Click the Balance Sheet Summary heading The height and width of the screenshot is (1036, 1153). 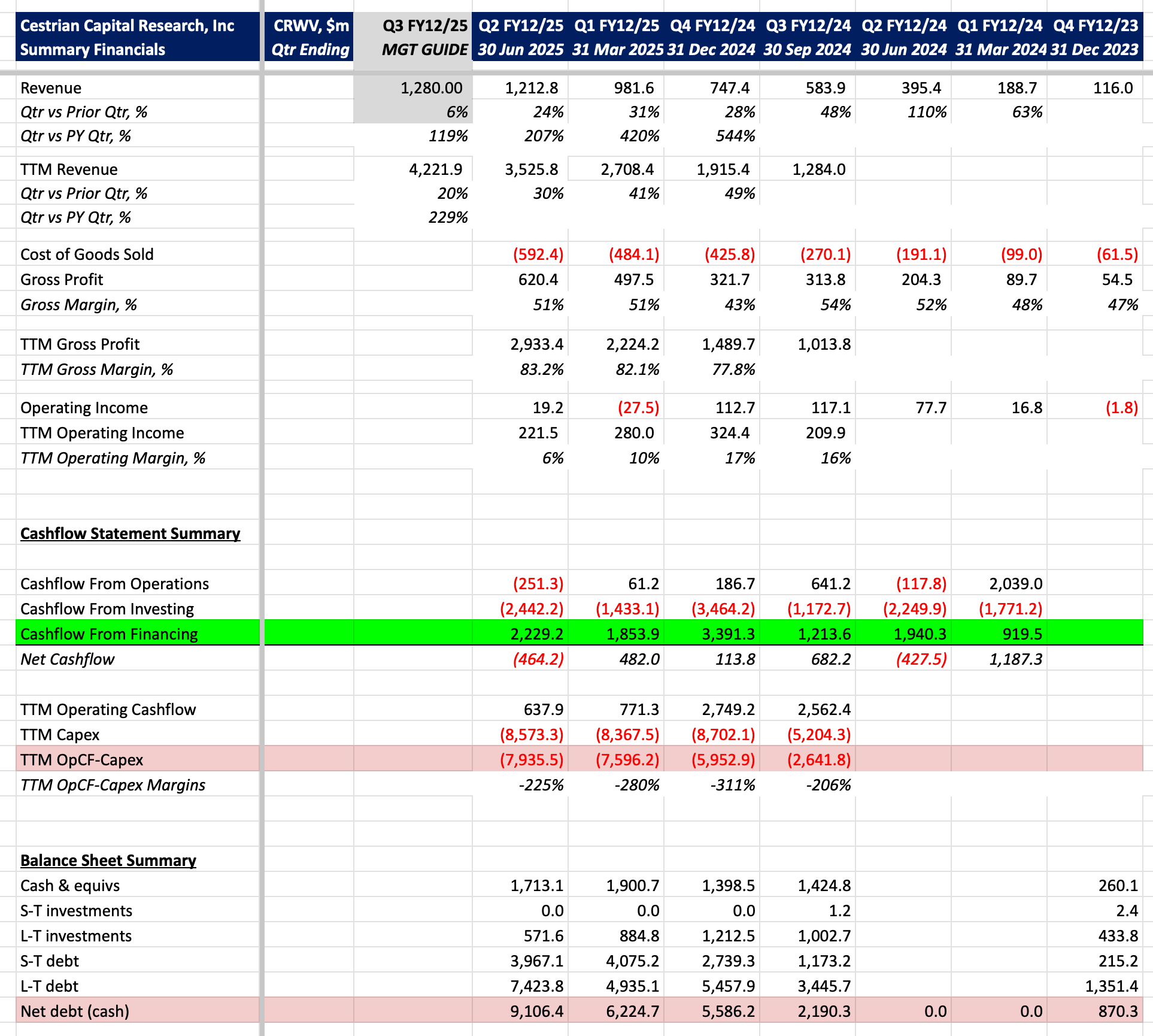(x=108, y=861)
